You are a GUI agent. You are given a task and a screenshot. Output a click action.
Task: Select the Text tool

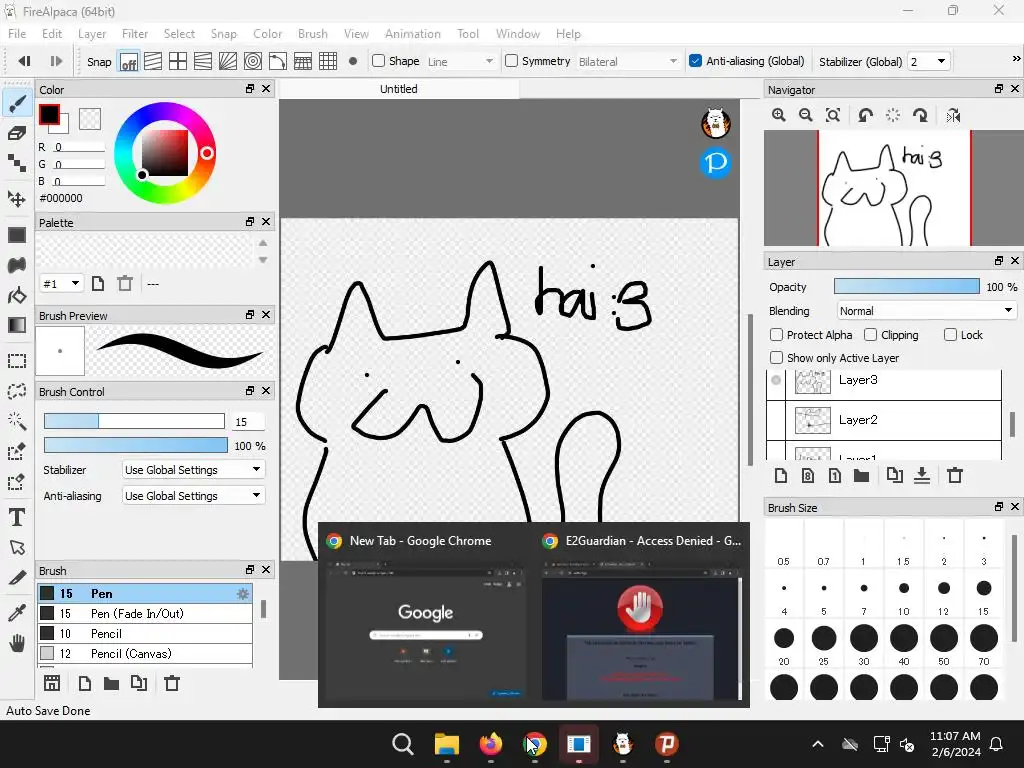click(17, 517)
